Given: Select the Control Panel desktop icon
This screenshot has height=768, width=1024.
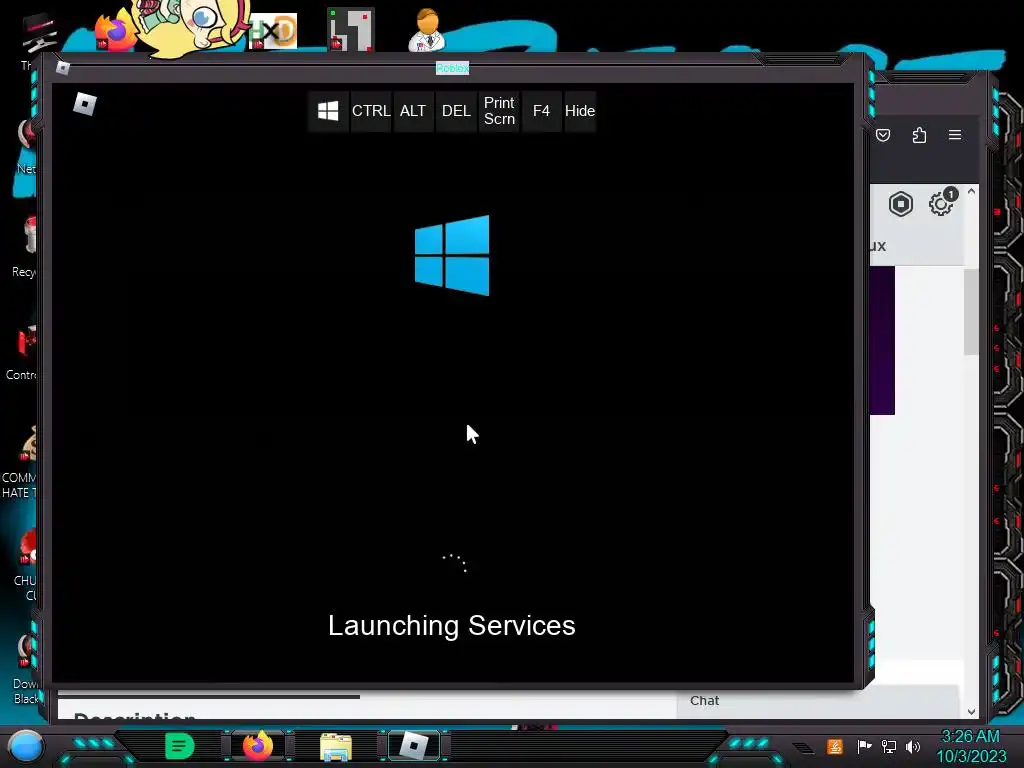Looking at the screenshot, I should pos(22,351).
